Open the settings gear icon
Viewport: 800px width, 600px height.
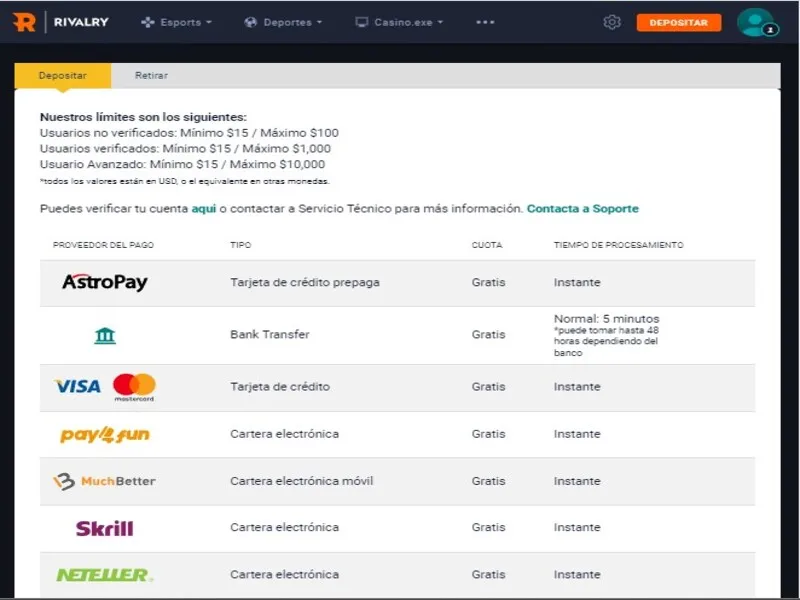coord(612,22)
